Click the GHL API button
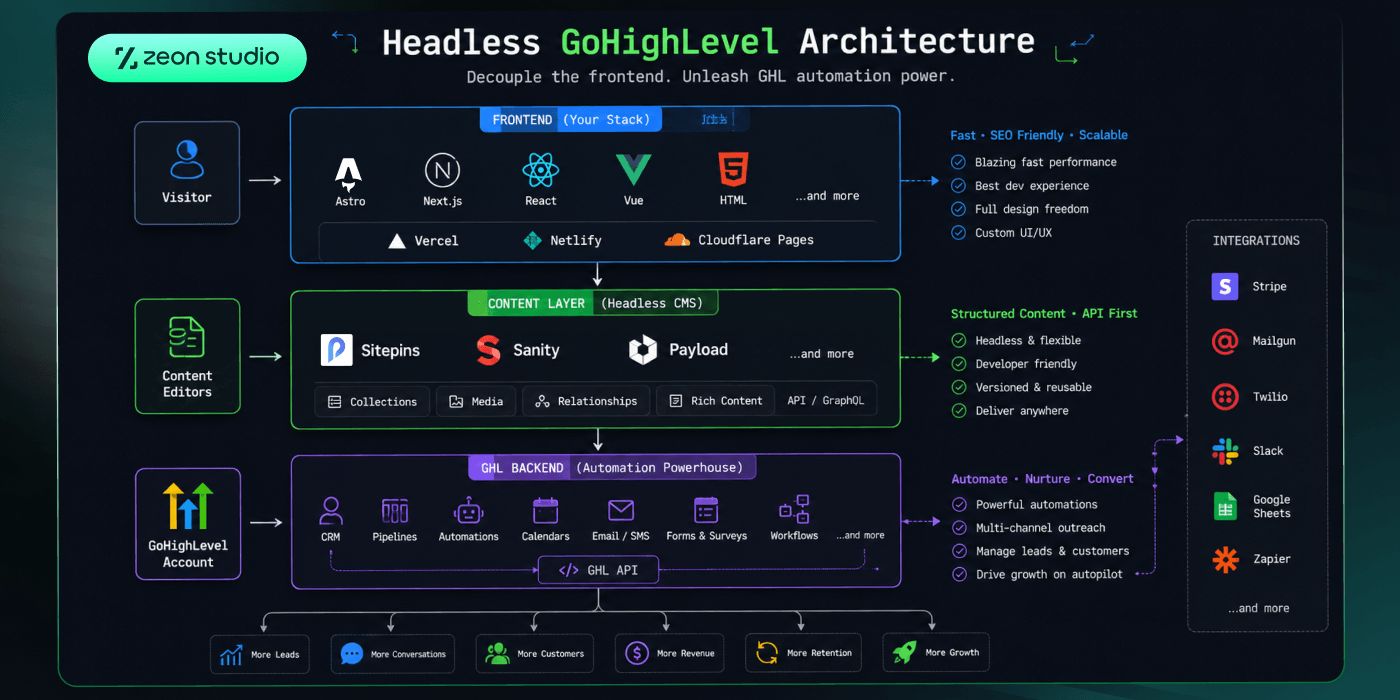This screenshot has width=1400, height=700. 597,571
